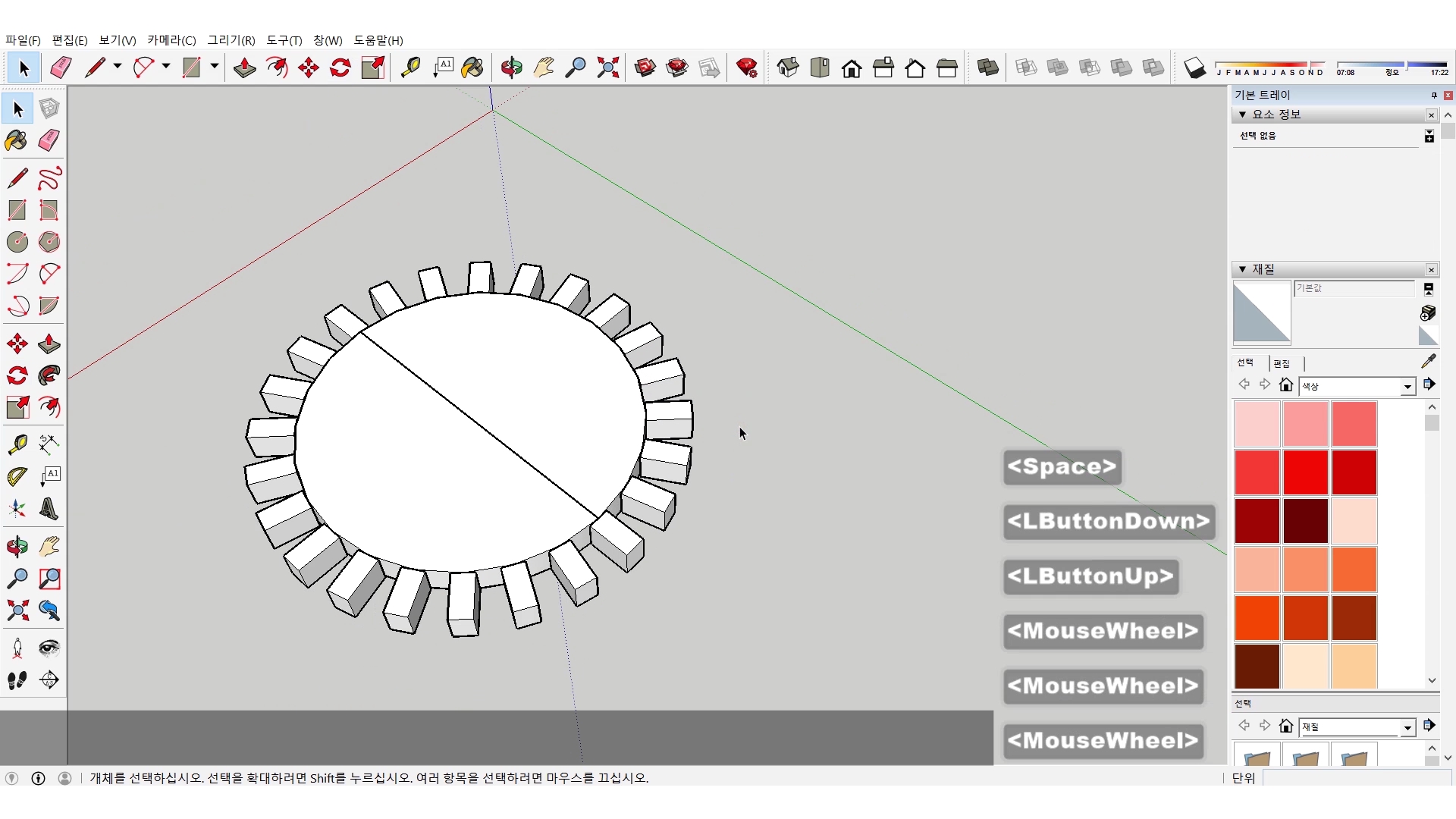Pick the Protractor tool on left toolbar
The width and height of the screenshot is (1456, 819).
click(17, 476)
